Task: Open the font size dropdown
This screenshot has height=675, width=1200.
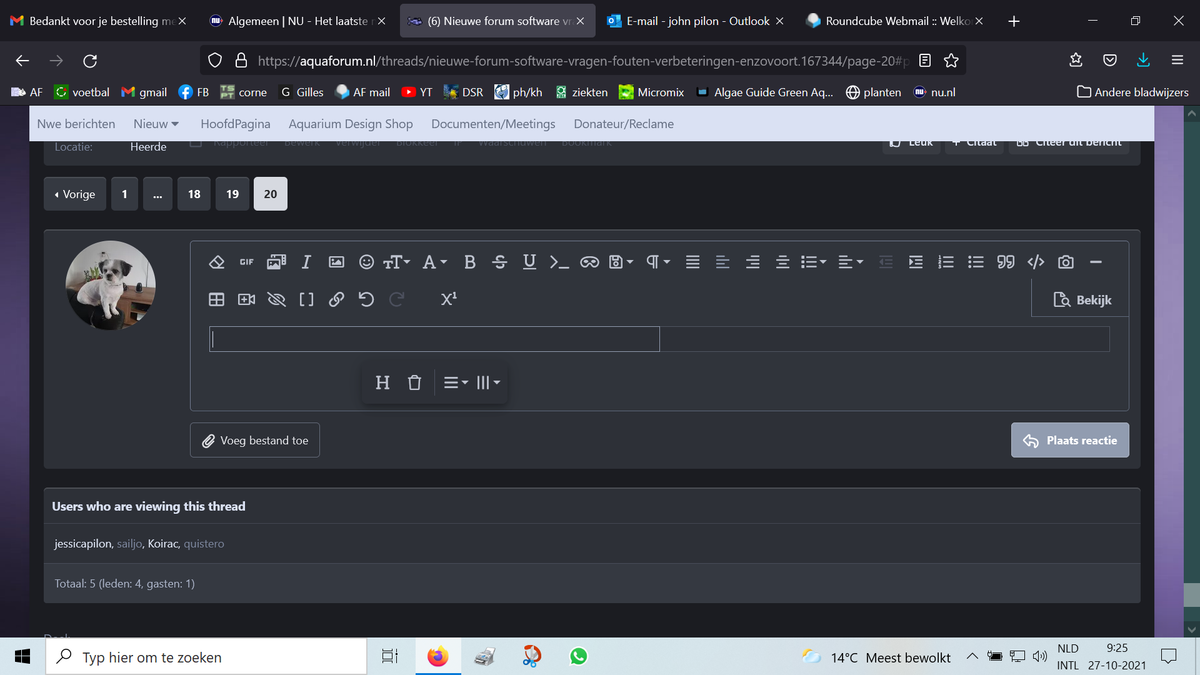Action: [397, 262]
